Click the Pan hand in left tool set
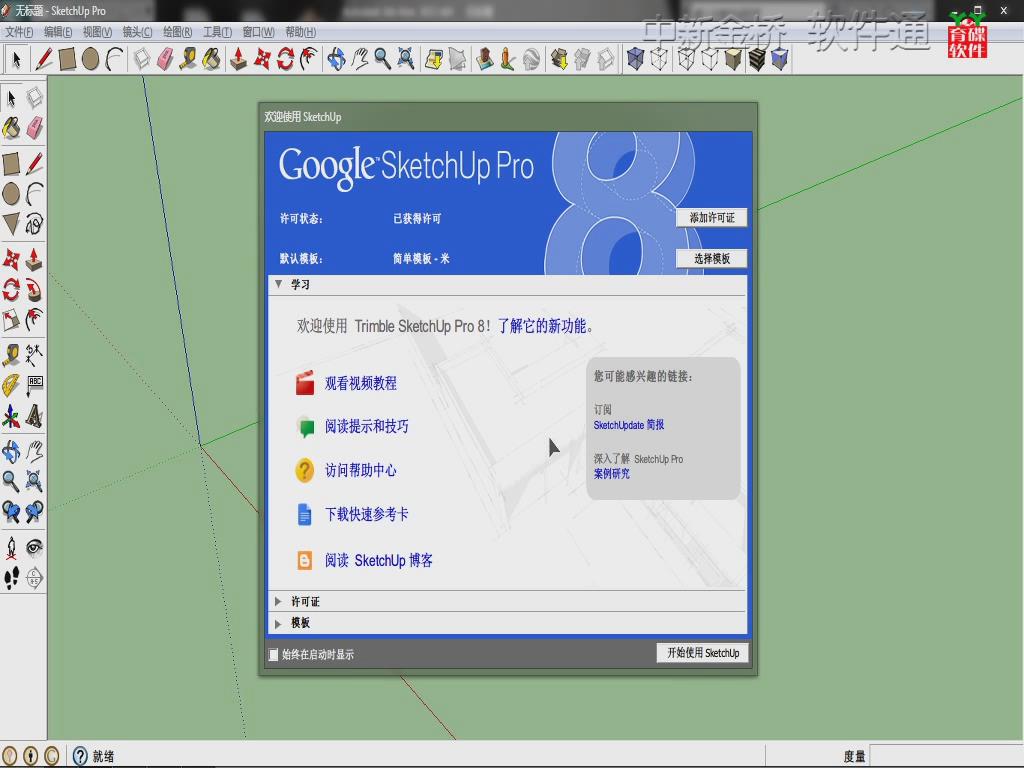The height and width of the screenshot is (768, 1024). click(x=35, y=451)
